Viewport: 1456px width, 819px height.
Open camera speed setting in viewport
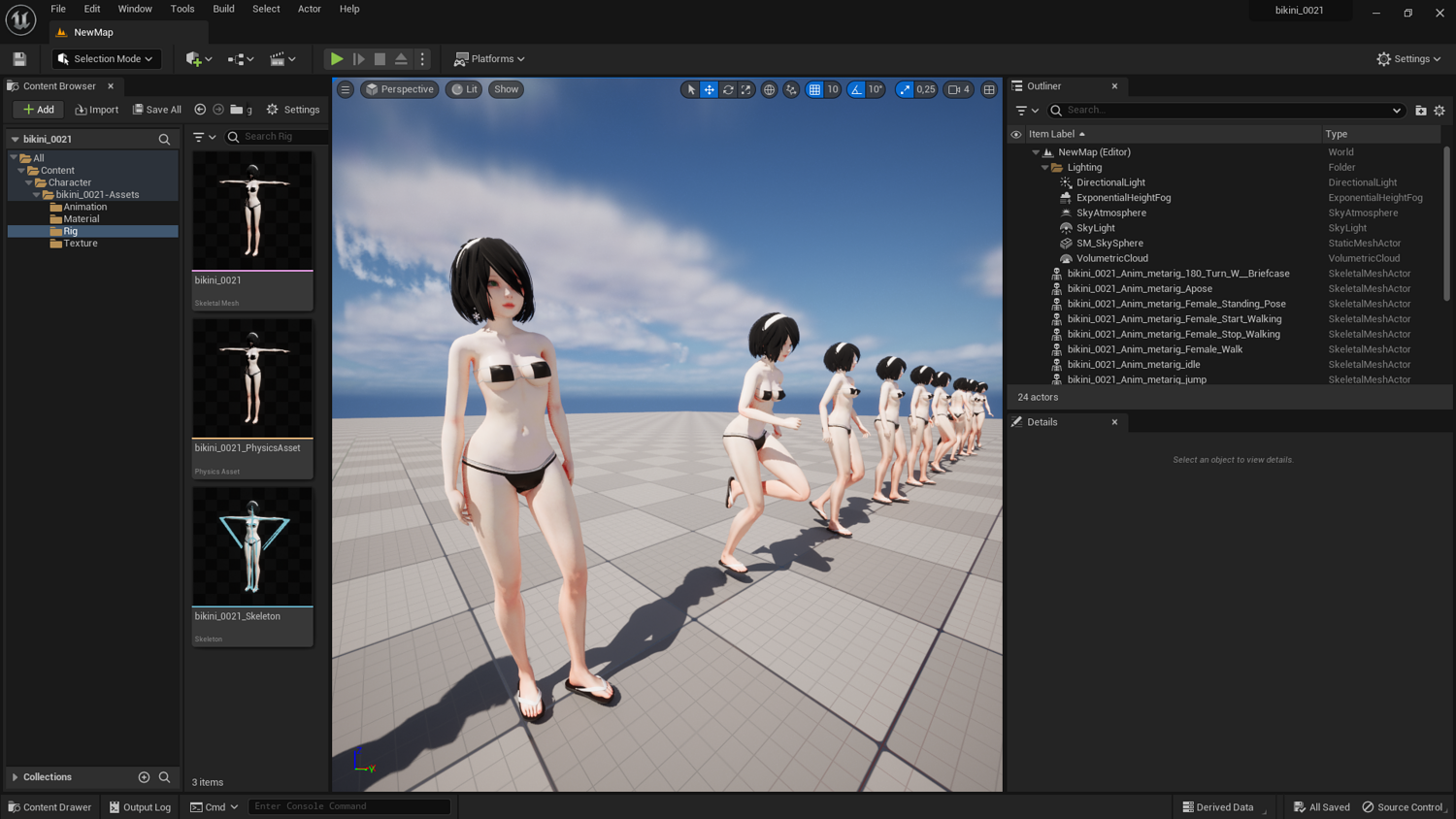coord(959,89)
